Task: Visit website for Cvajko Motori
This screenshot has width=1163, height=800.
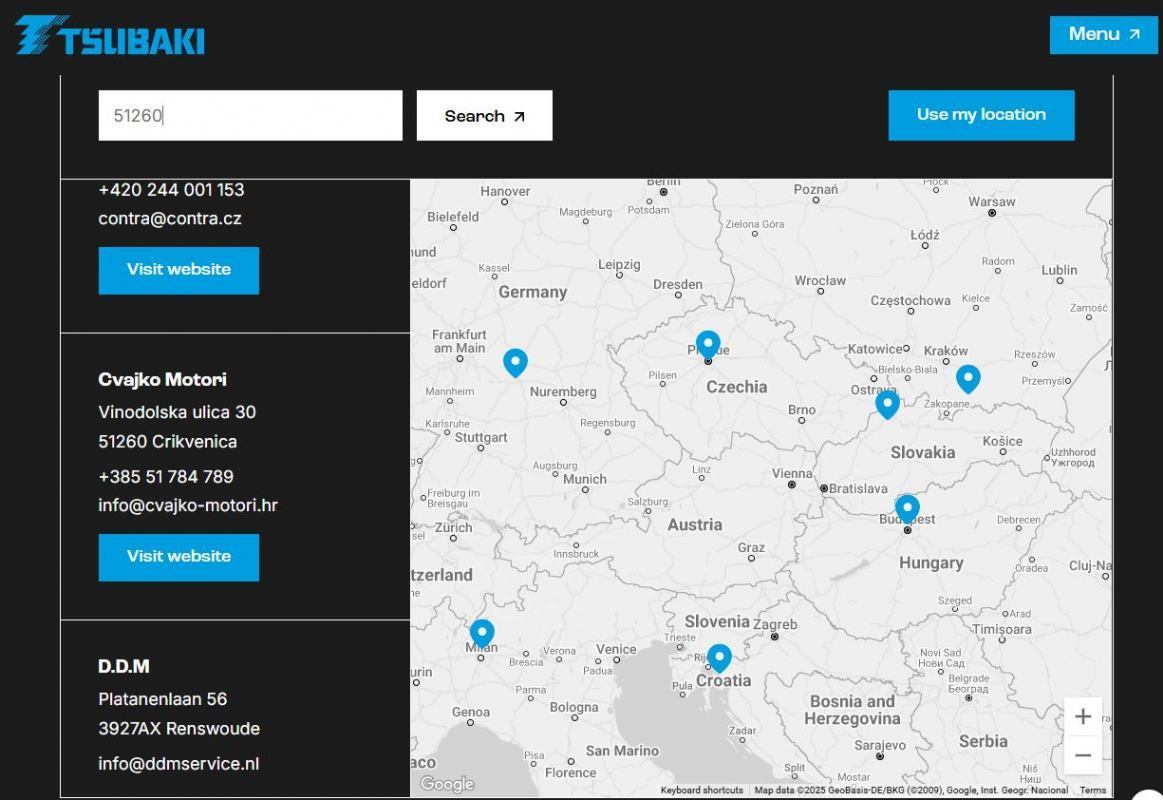Action: coord(179,557)
